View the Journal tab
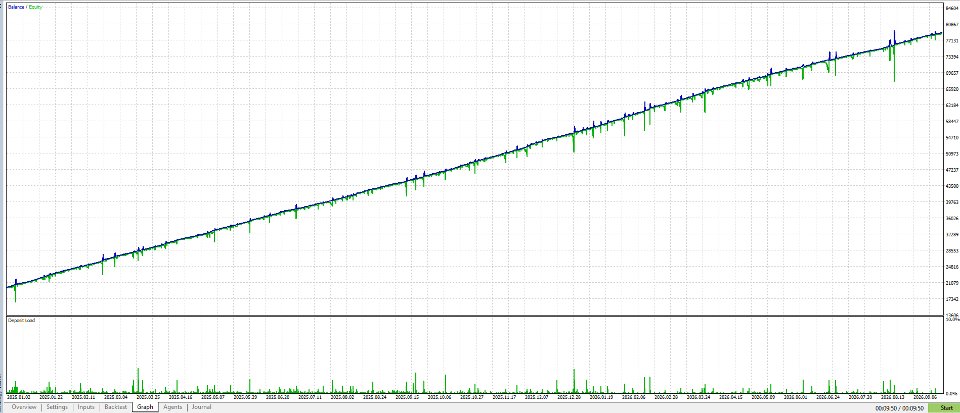Image resolution: width=960 pixels, height=413 pixels. 201,407
